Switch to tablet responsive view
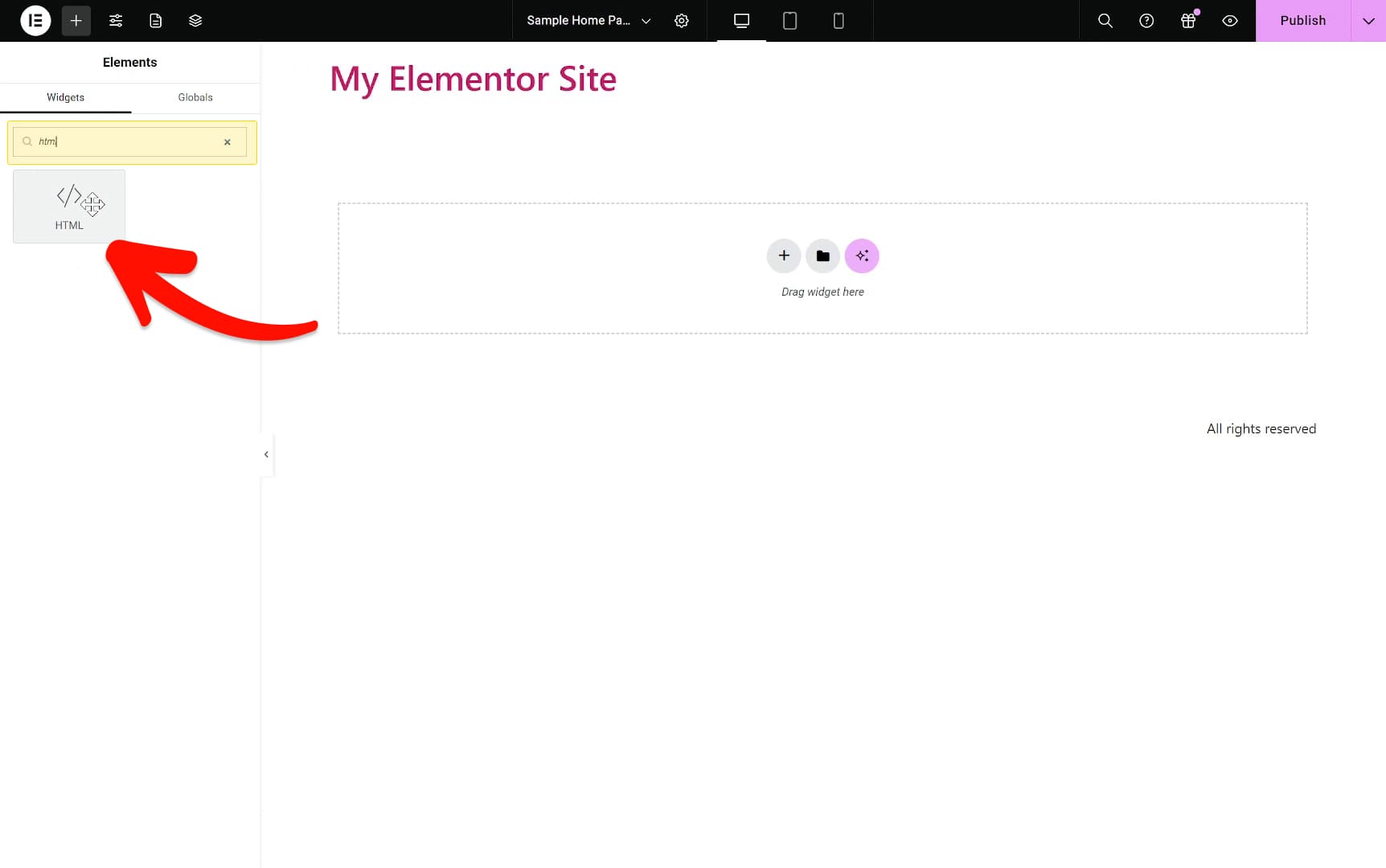The width and height of the screenshot is (1386, 868). pos(790,21)
